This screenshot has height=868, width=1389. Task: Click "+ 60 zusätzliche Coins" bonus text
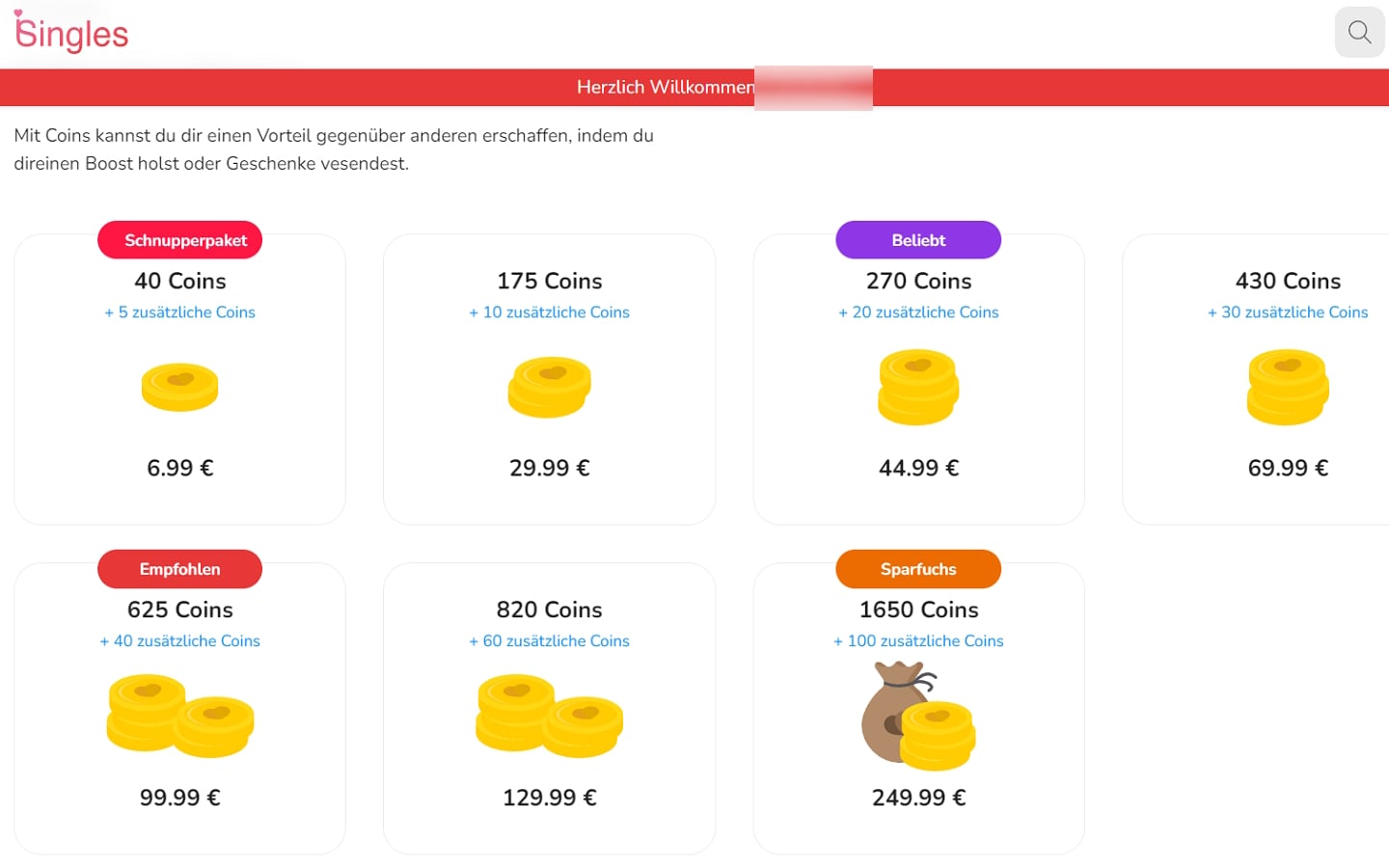coord(549,641)
